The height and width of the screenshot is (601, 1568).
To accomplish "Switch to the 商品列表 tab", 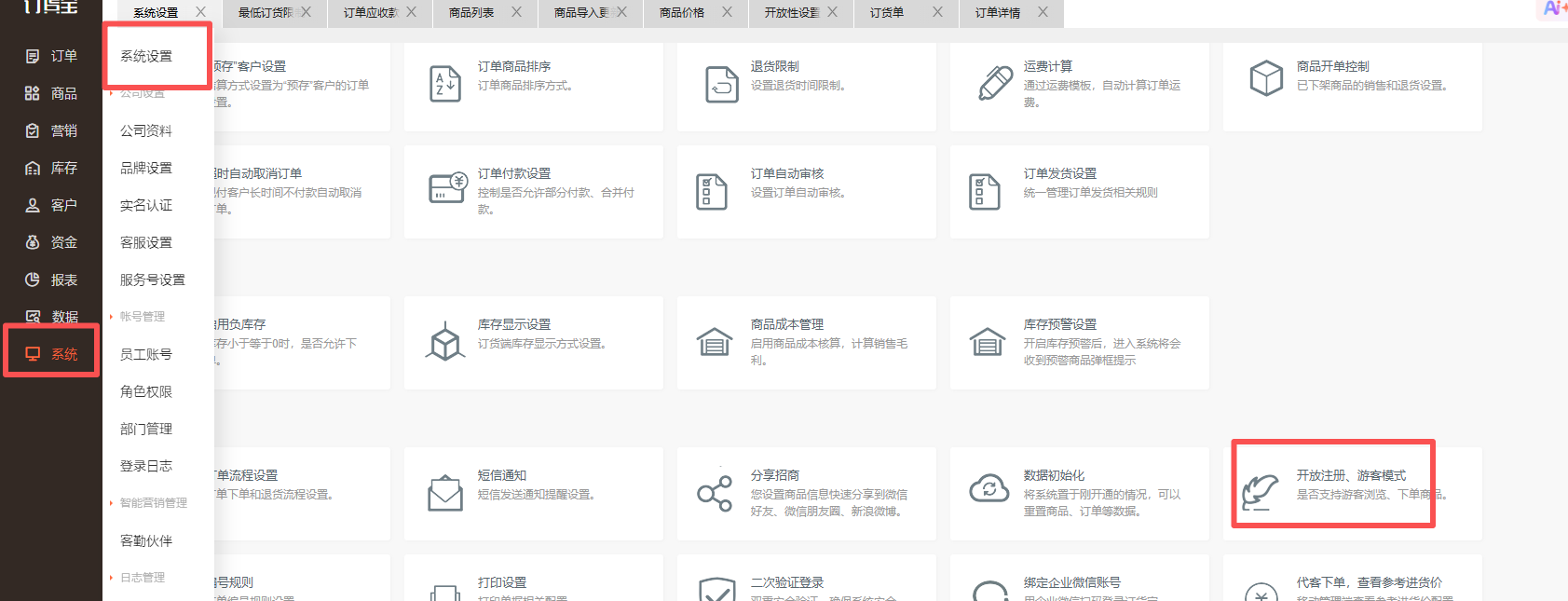I will point(471,13).
